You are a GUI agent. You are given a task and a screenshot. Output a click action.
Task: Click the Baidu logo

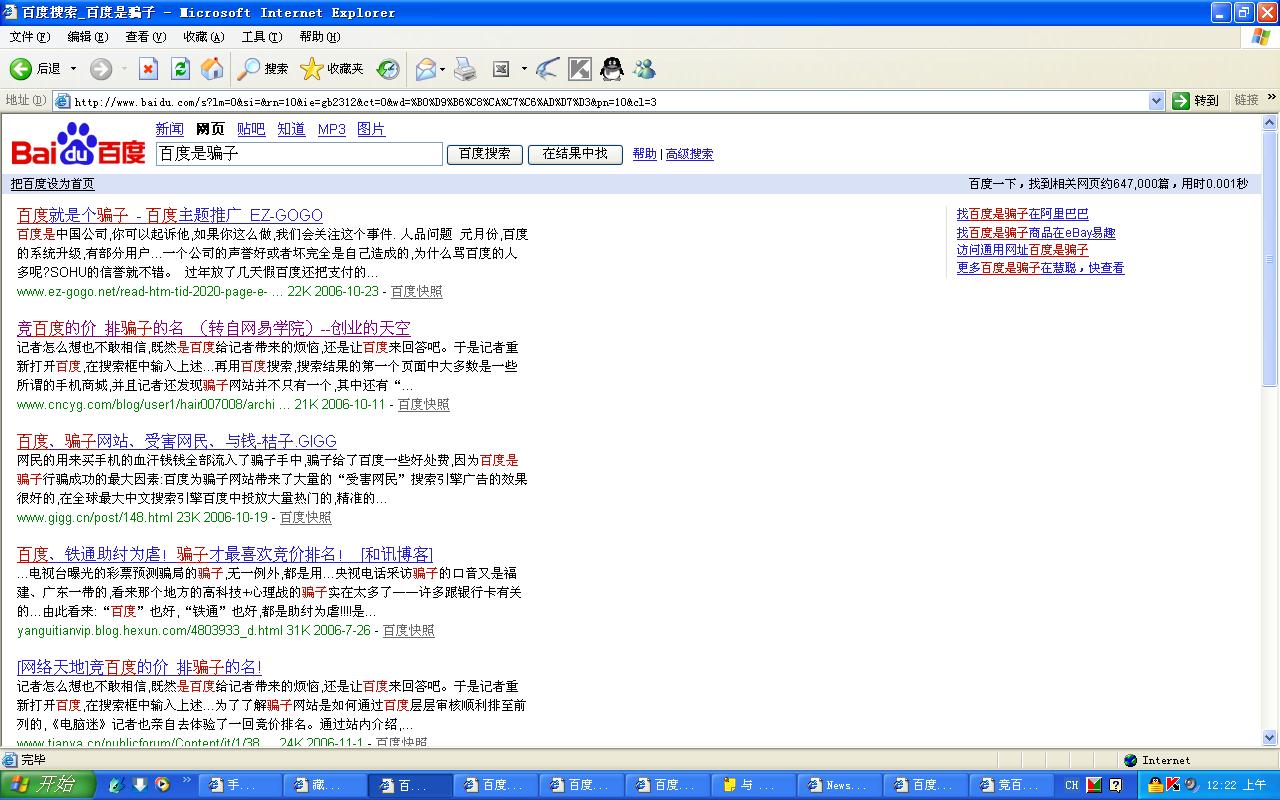[78, 145]
